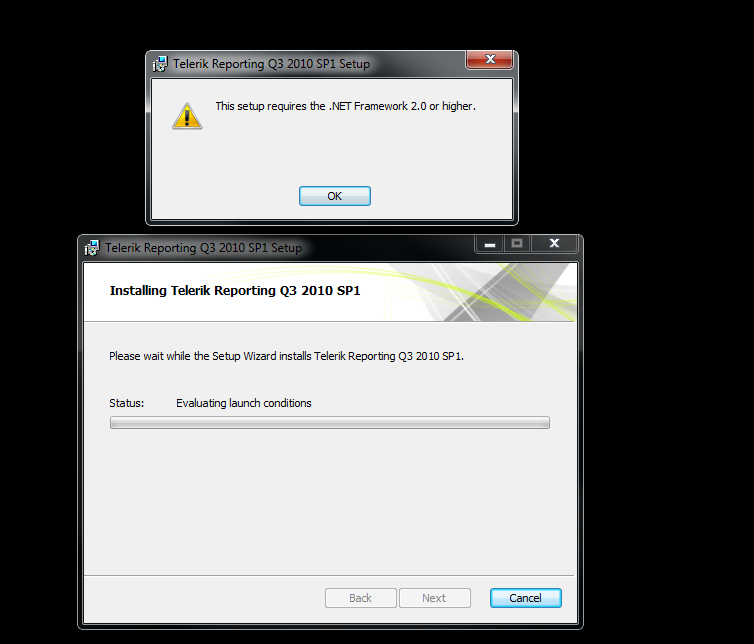Viewport: 754px width, 644px height.
Task: Close the .NET Framework warning dialog
Action: pyautogui.click(x=490, y=60)
